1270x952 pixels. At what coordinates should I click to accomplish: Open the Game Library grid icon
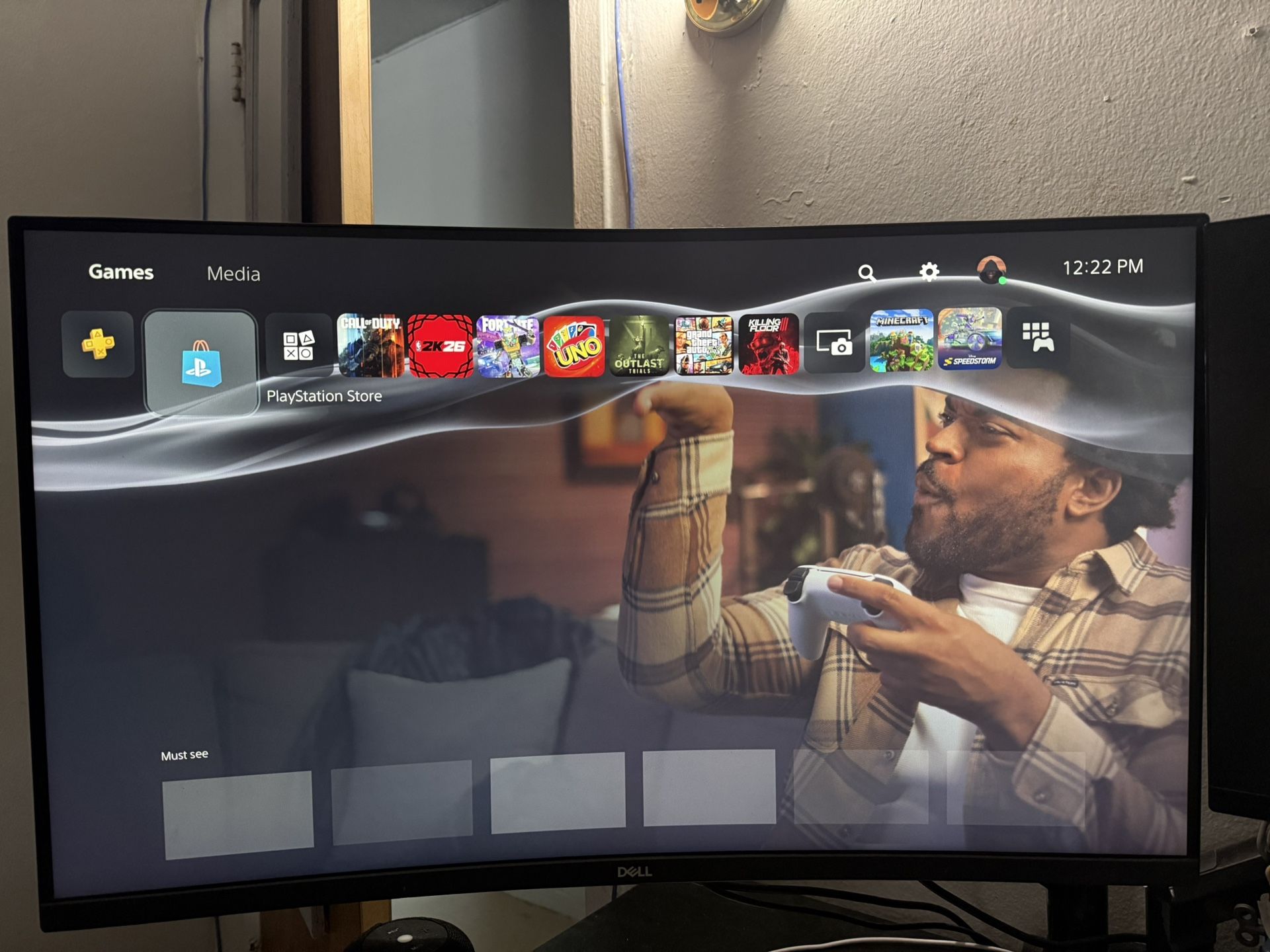point(1037,337)
